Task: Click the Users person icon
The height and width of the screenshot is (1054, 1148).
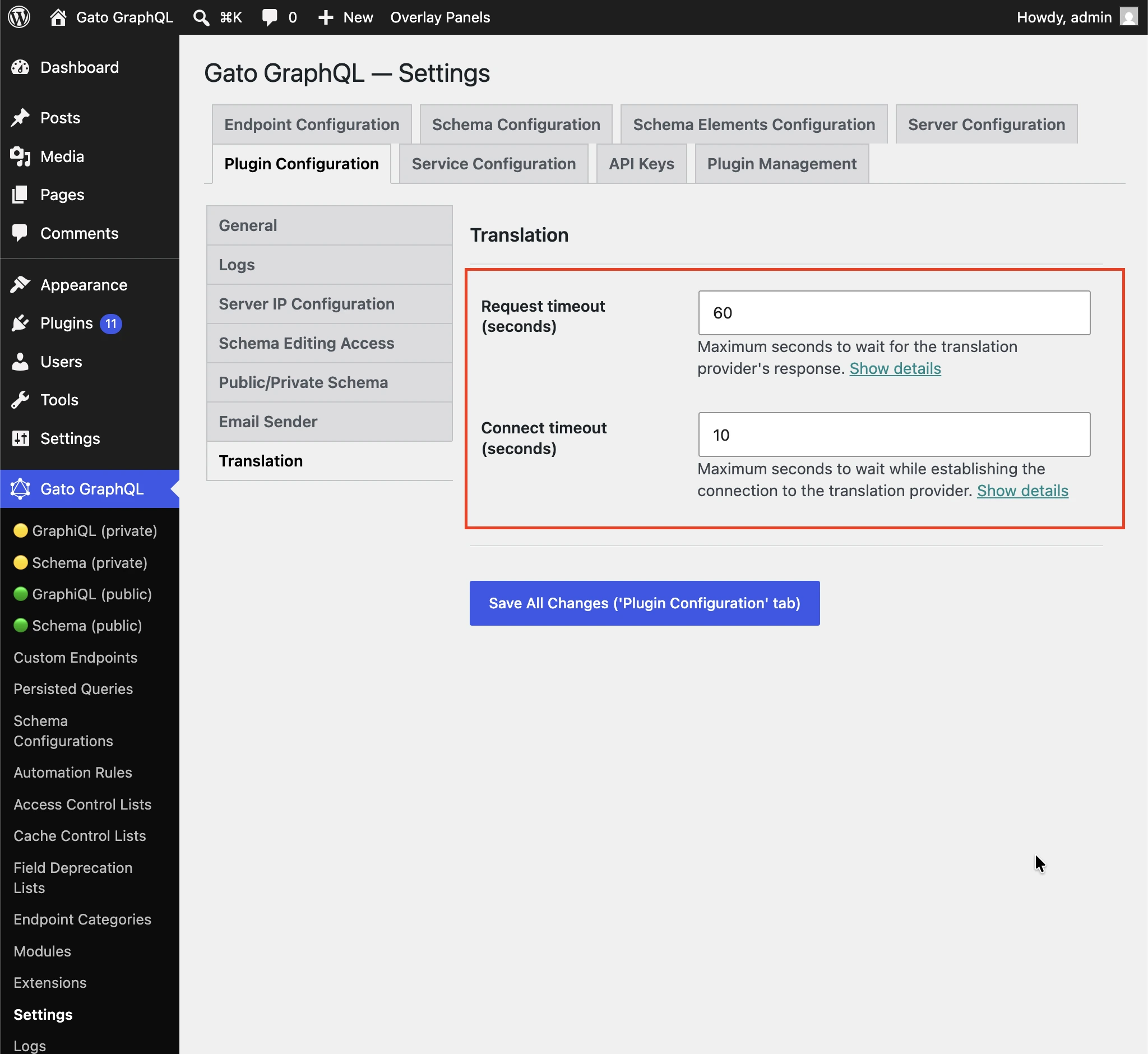Action: click(21, 361)
